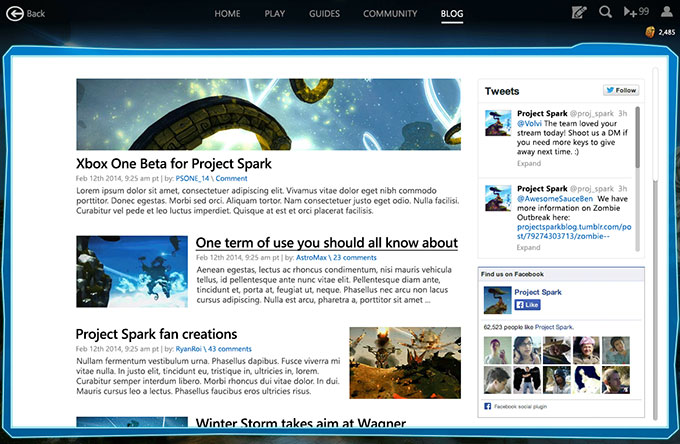Open search with the magnifier icon
Image resolution: width=680 pixels, height=444 pixels.
click(605, 12)
